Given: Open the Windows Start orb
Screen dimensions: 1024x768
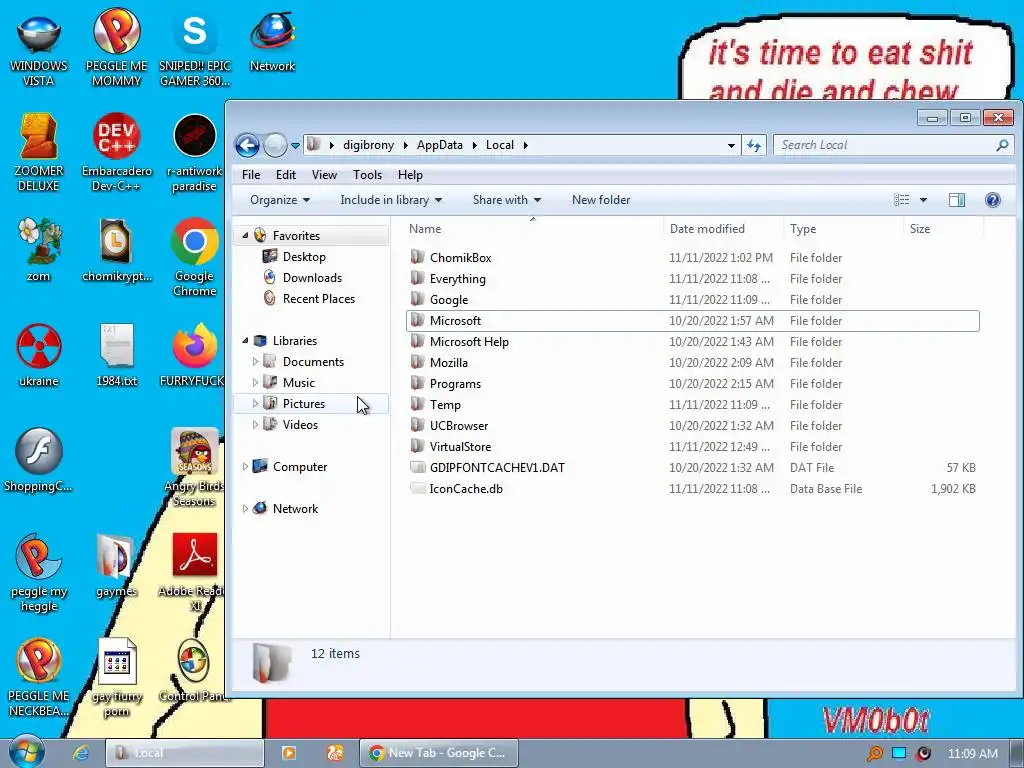Looking at the screenshot, I should (x=26, y=752).
